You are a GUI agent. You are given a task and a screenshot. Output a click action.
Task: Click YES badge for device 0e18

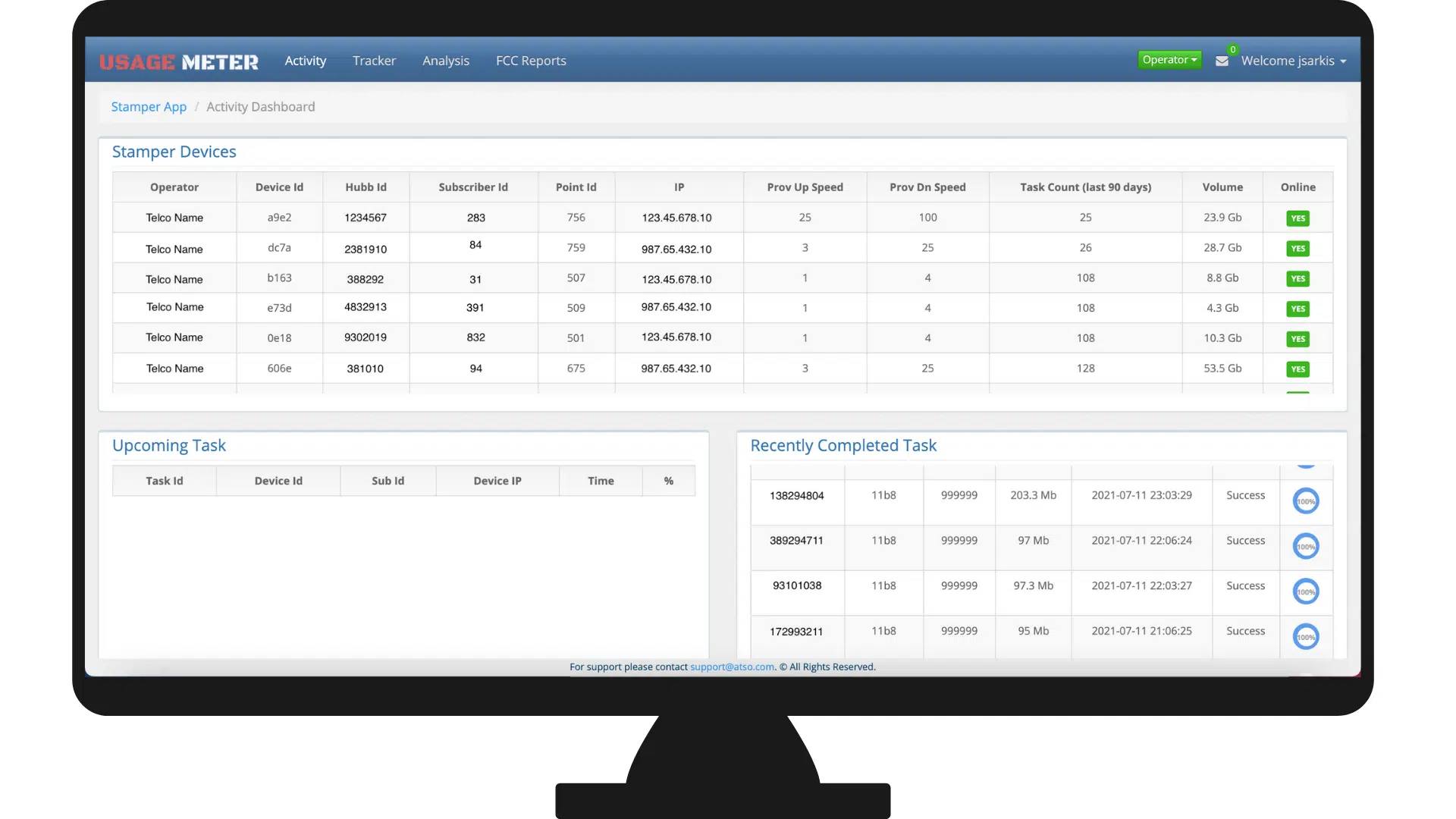click(x=1298, y=339)
